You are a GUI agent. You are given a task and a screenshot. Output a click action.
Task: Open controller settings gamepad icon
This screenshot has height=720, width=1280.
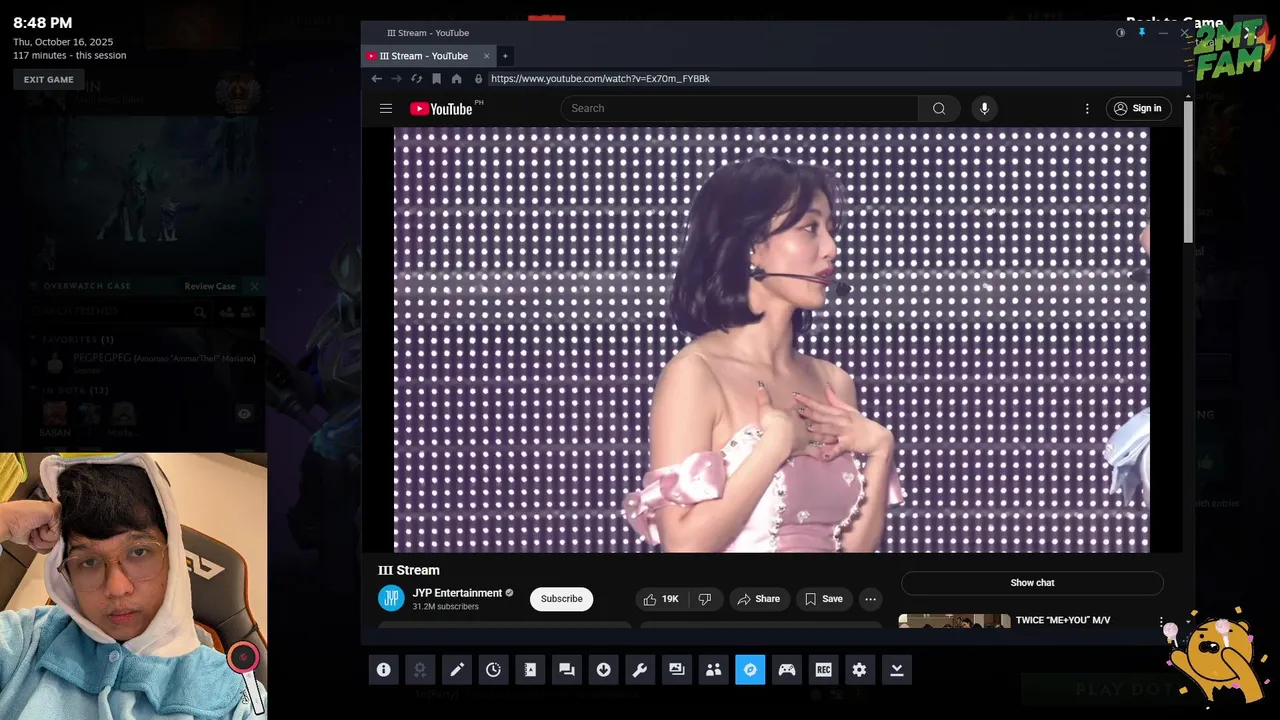(787, 670)
